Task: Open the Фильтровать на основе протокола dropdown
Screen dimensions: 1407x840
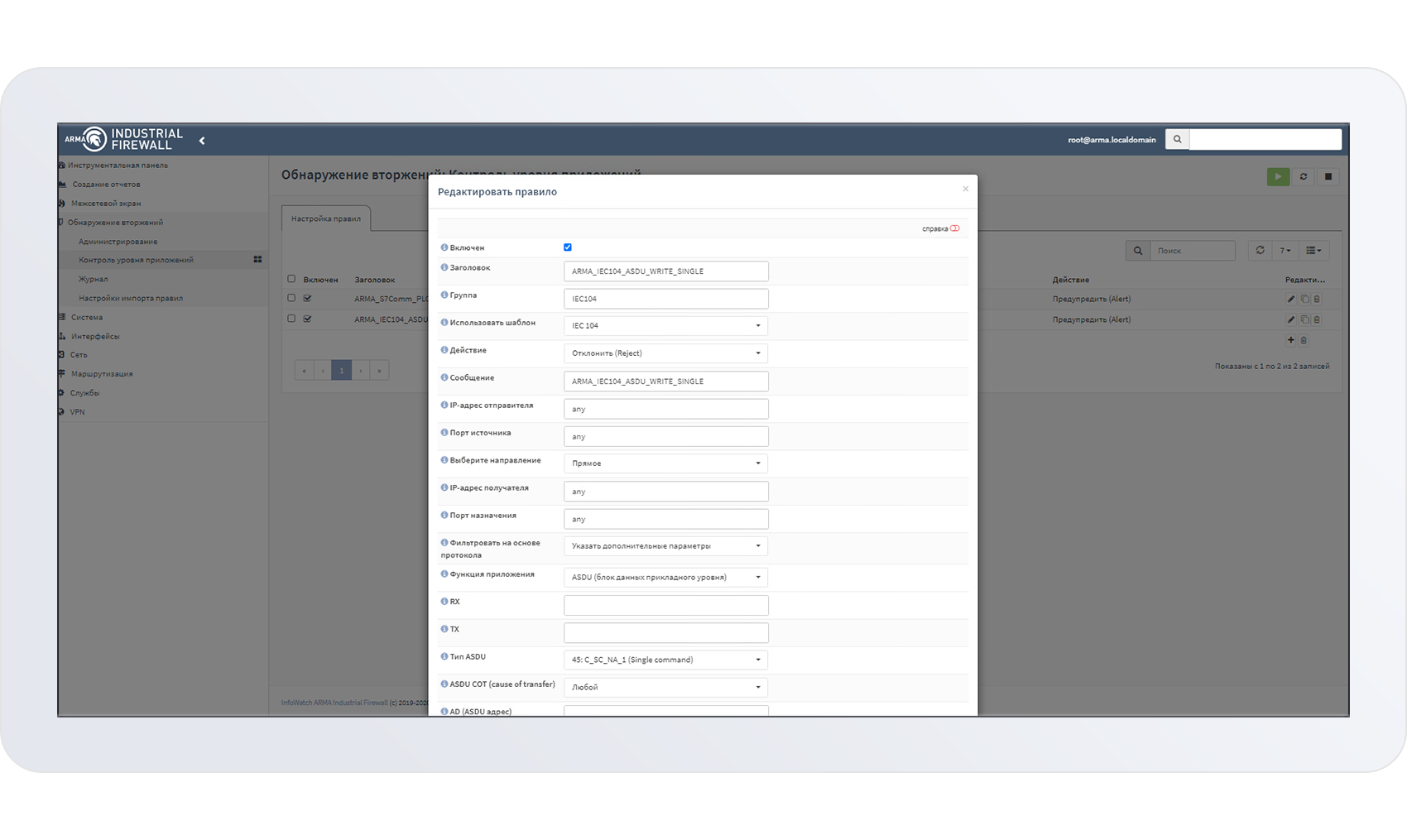Action: pos(665,546)
